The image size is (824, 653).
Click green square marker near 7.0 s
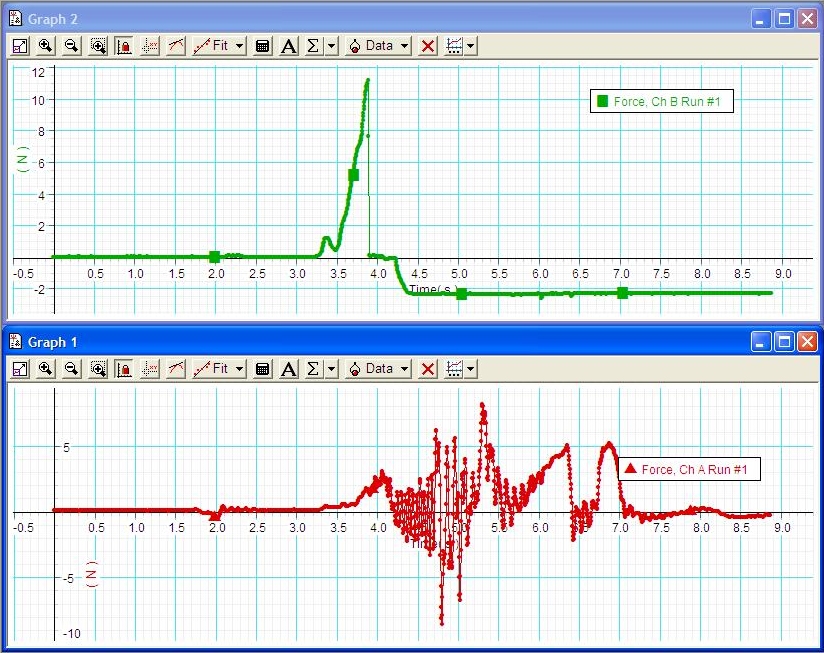tap(622, 293)
